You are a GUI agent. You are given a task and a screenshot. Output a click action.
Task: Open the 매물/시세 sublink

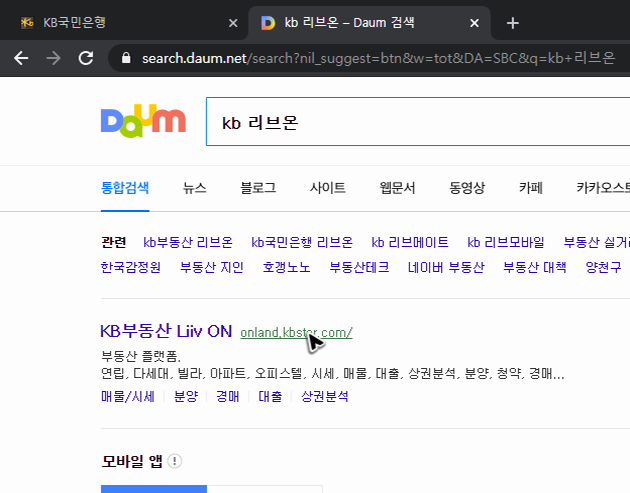pyautogui.click(x=128, y=397)
